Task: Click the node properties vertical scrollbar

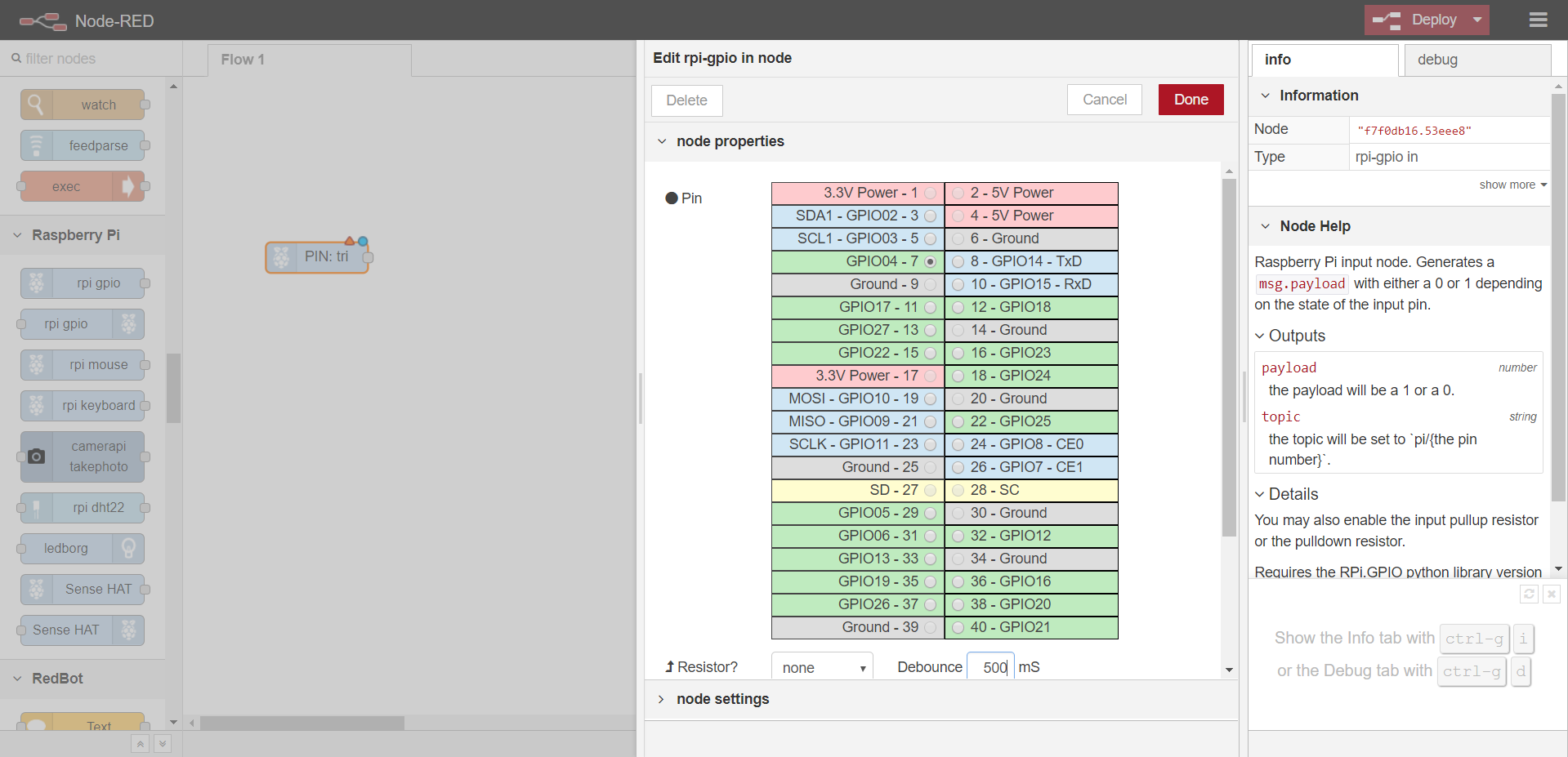Action: 1229,358
